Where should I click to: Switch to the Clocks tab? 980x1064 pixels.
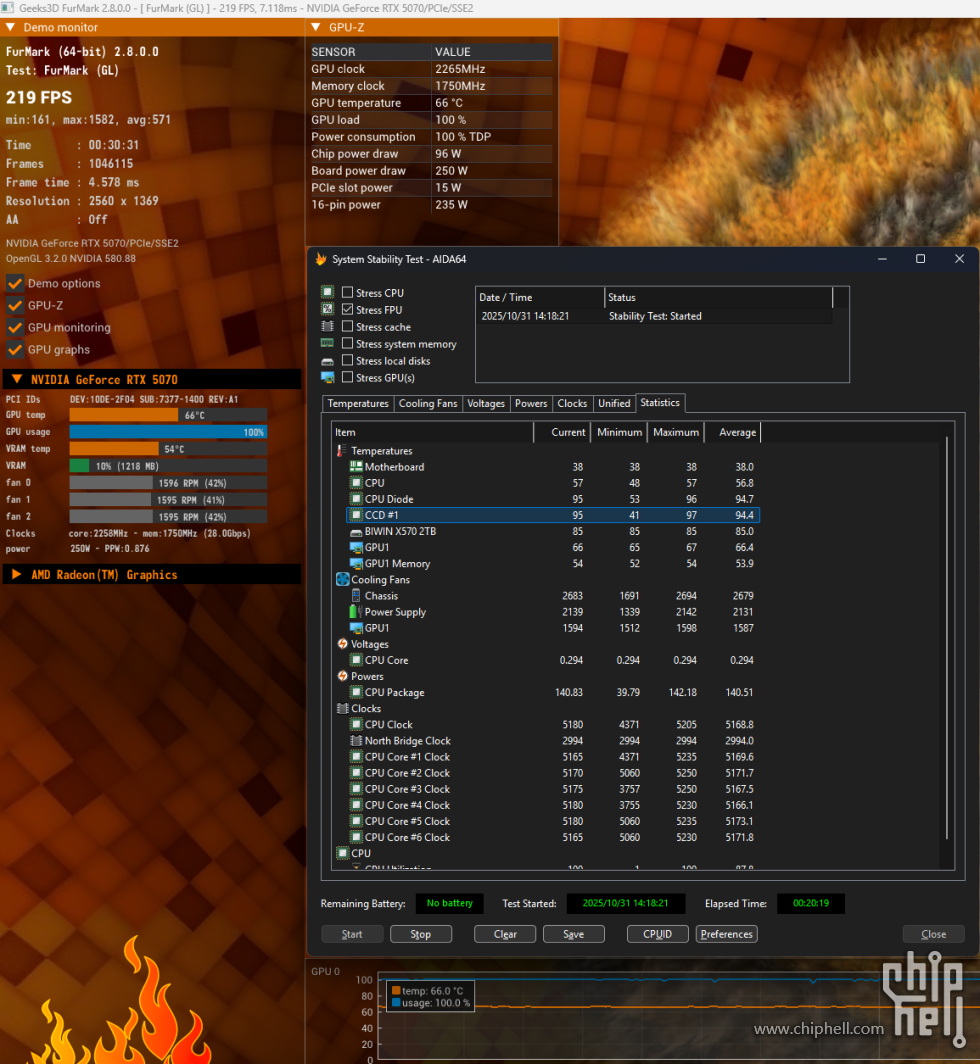click(x=572, y=403)
